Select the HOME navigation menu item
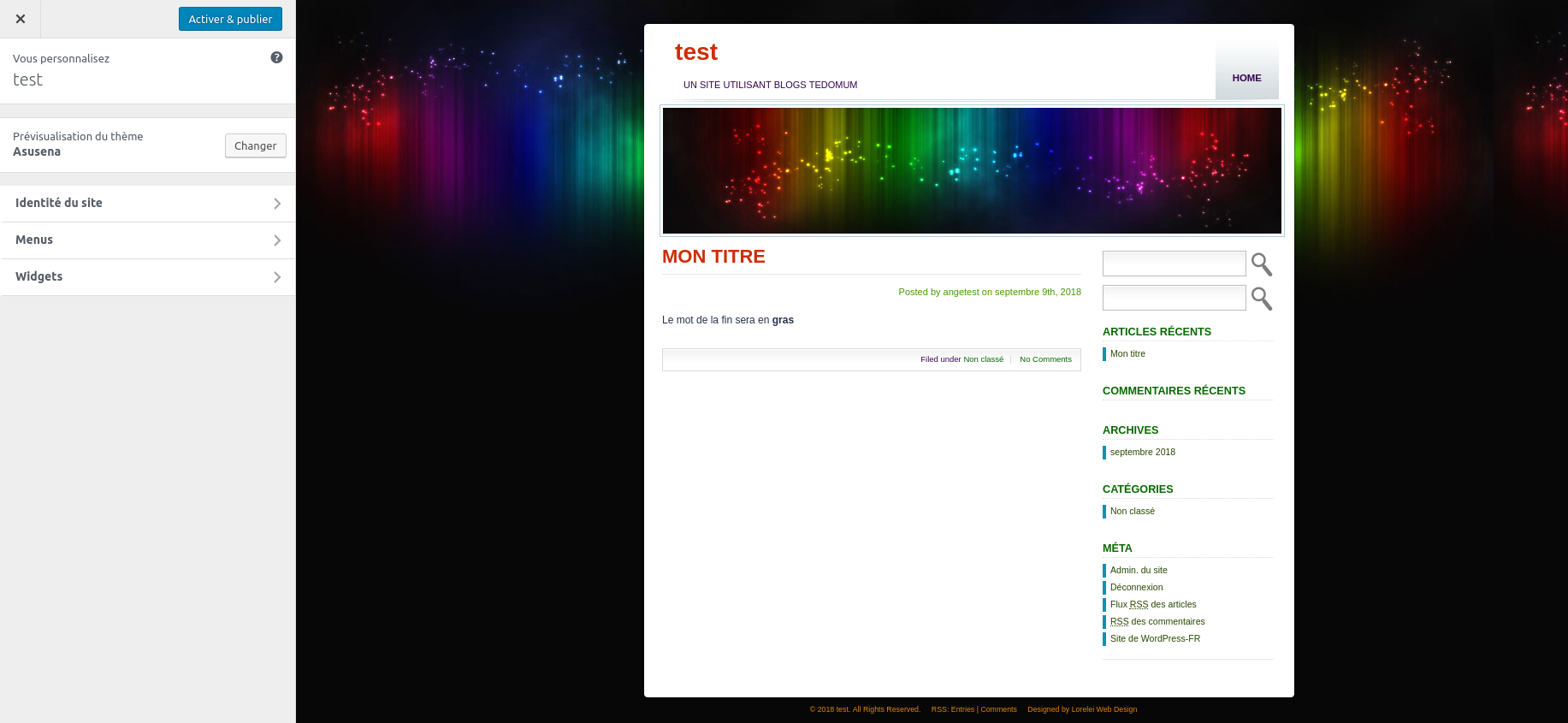This screenshot has height=723, width=1568. pyautogui.click(x=1246, y=78)
